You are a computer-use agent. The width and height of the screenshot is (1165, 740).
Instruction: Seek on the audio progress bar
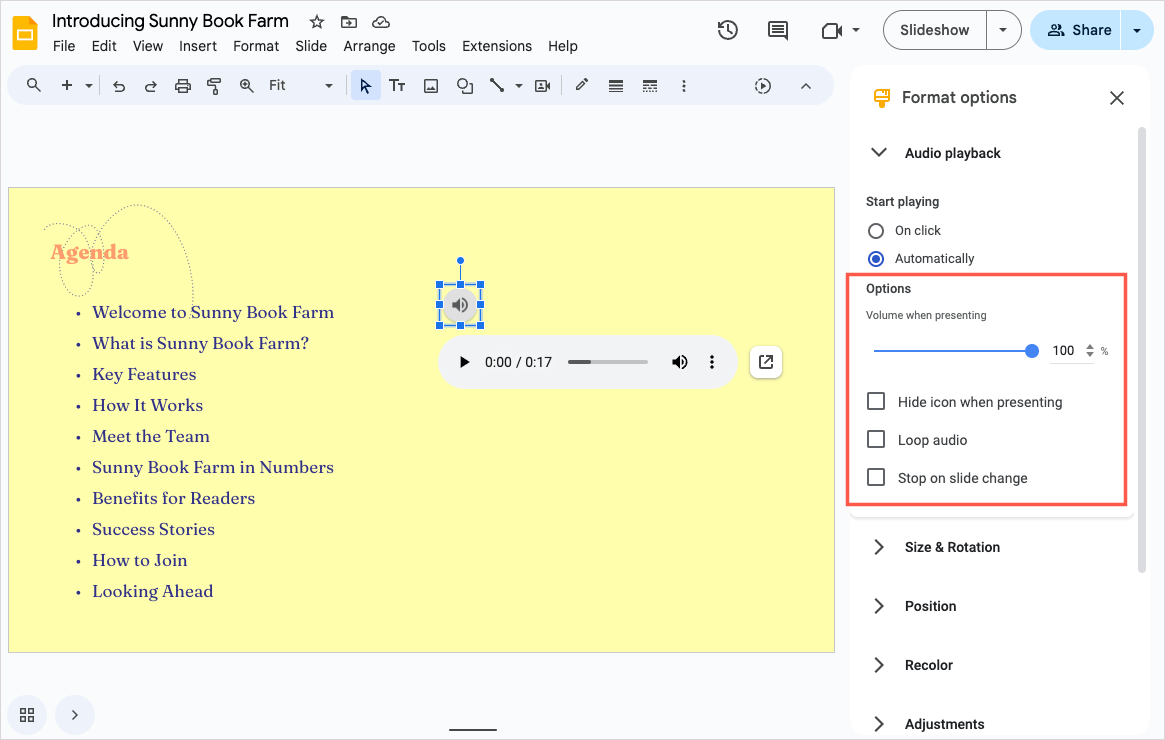click(608, 362)
